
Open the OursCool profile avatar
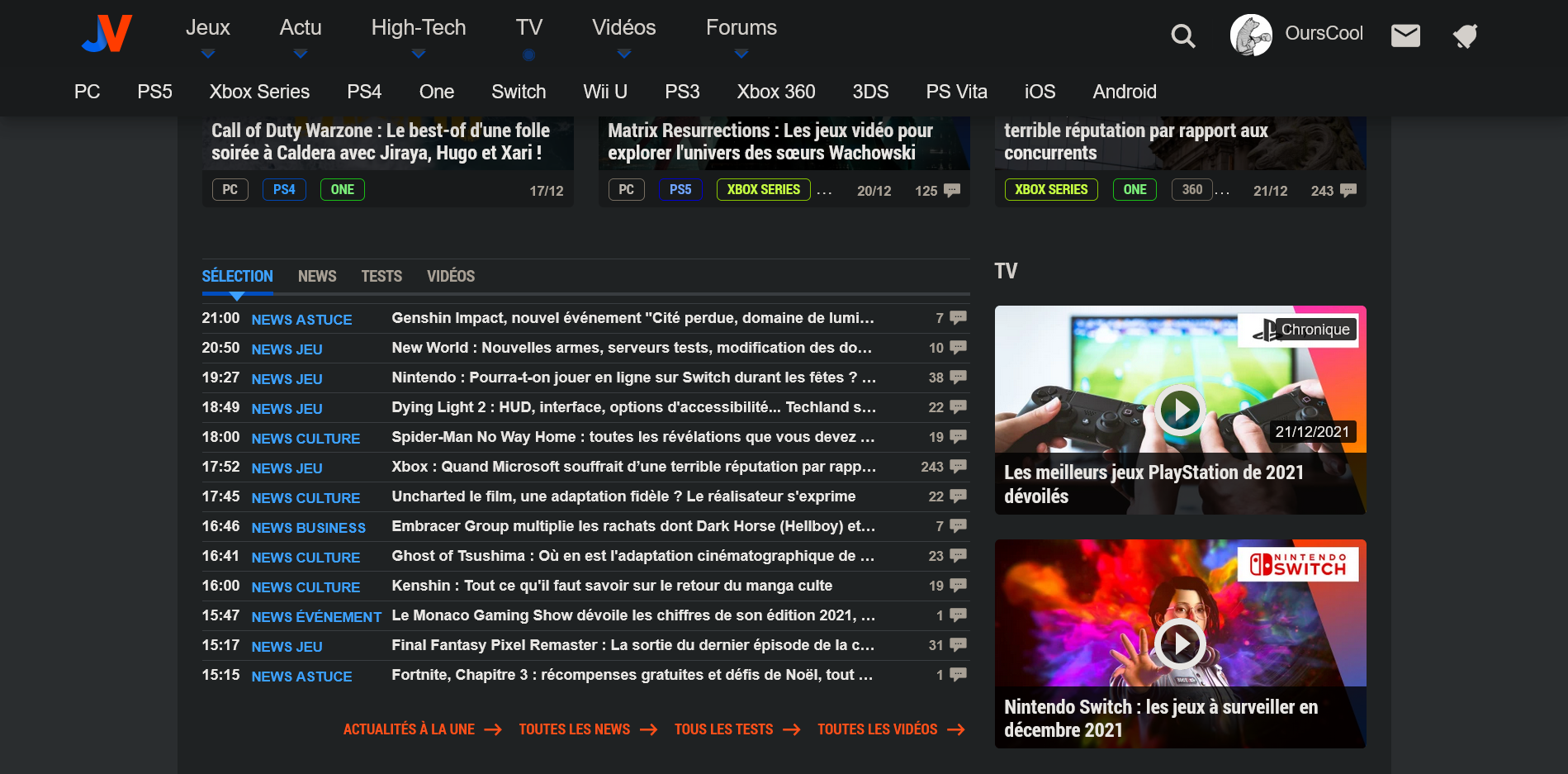[x=1251, y=35]
